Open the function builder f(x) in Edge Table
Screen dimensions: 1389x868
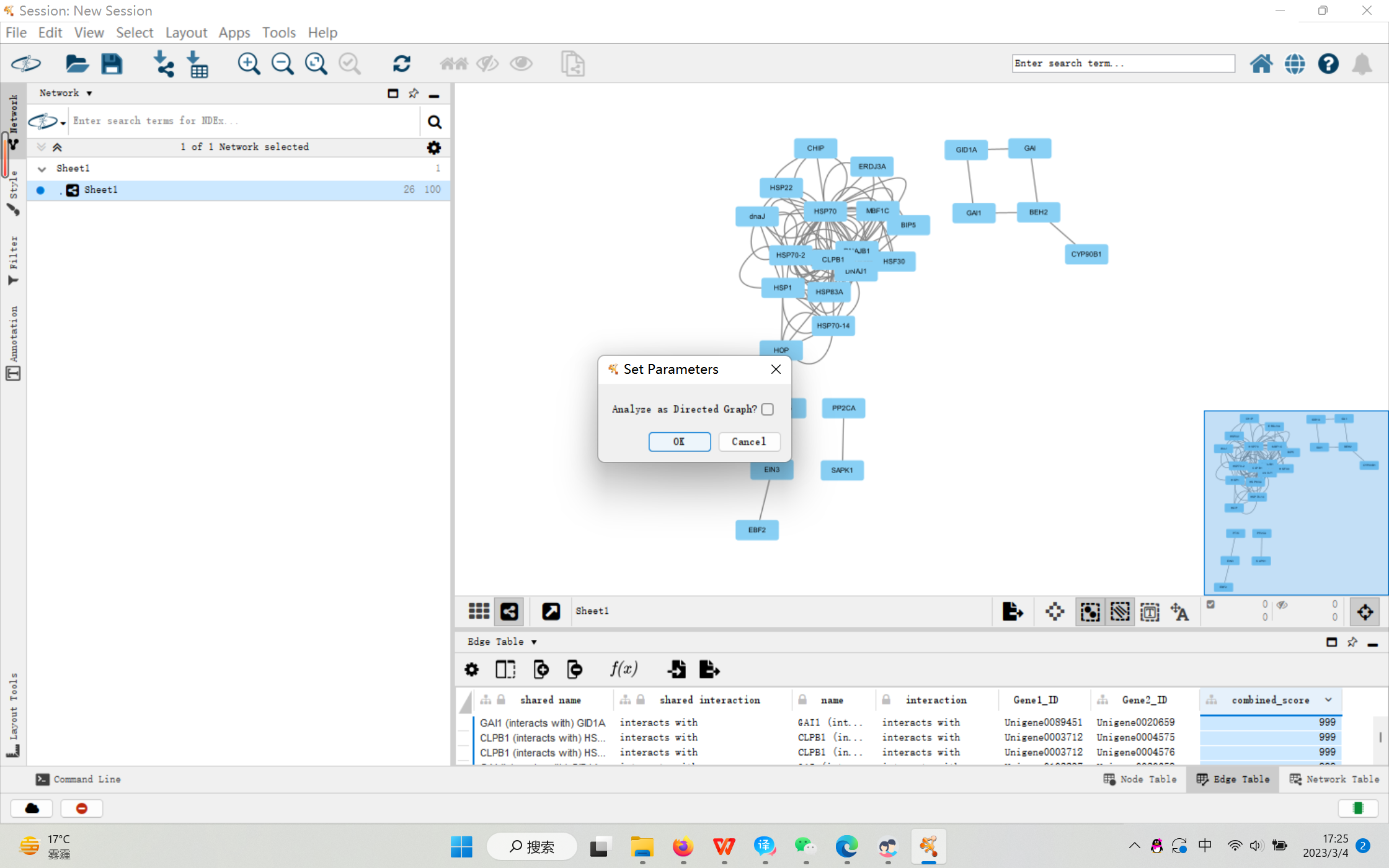(x=623, y=669)
